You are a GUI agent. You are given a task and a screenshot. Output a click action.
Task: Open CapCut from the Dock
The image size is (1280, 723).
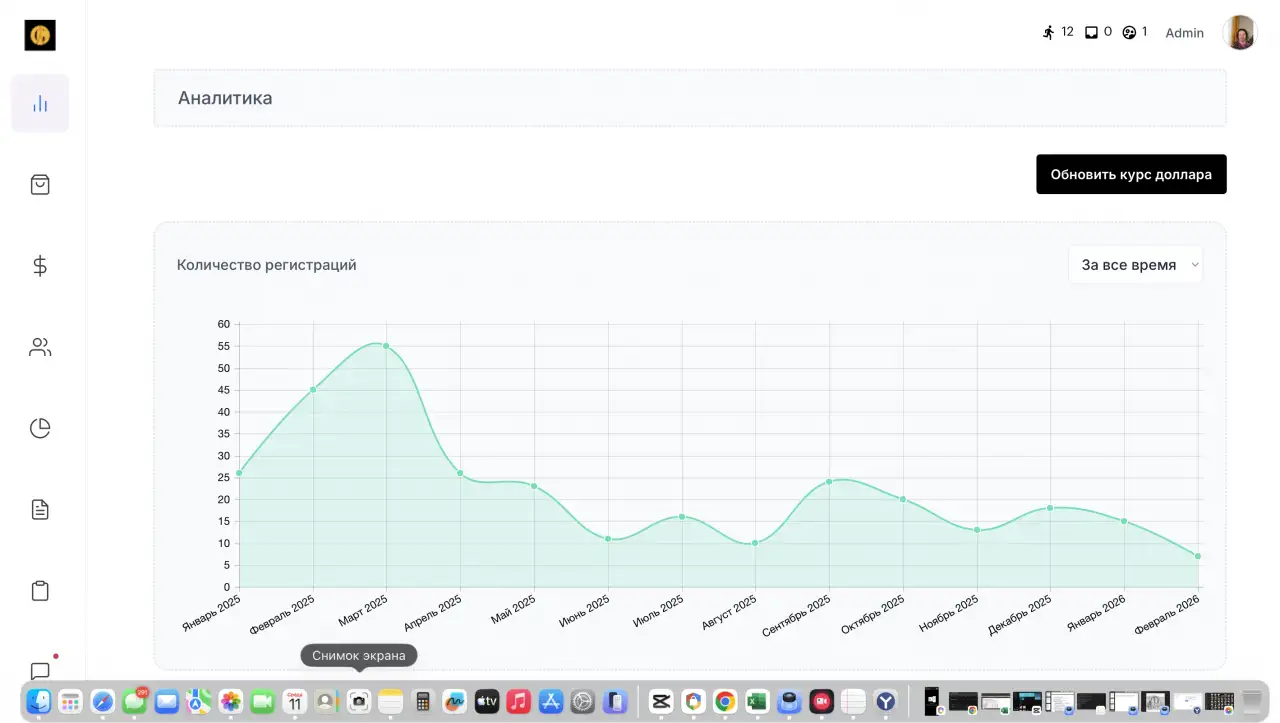point(661,702)
